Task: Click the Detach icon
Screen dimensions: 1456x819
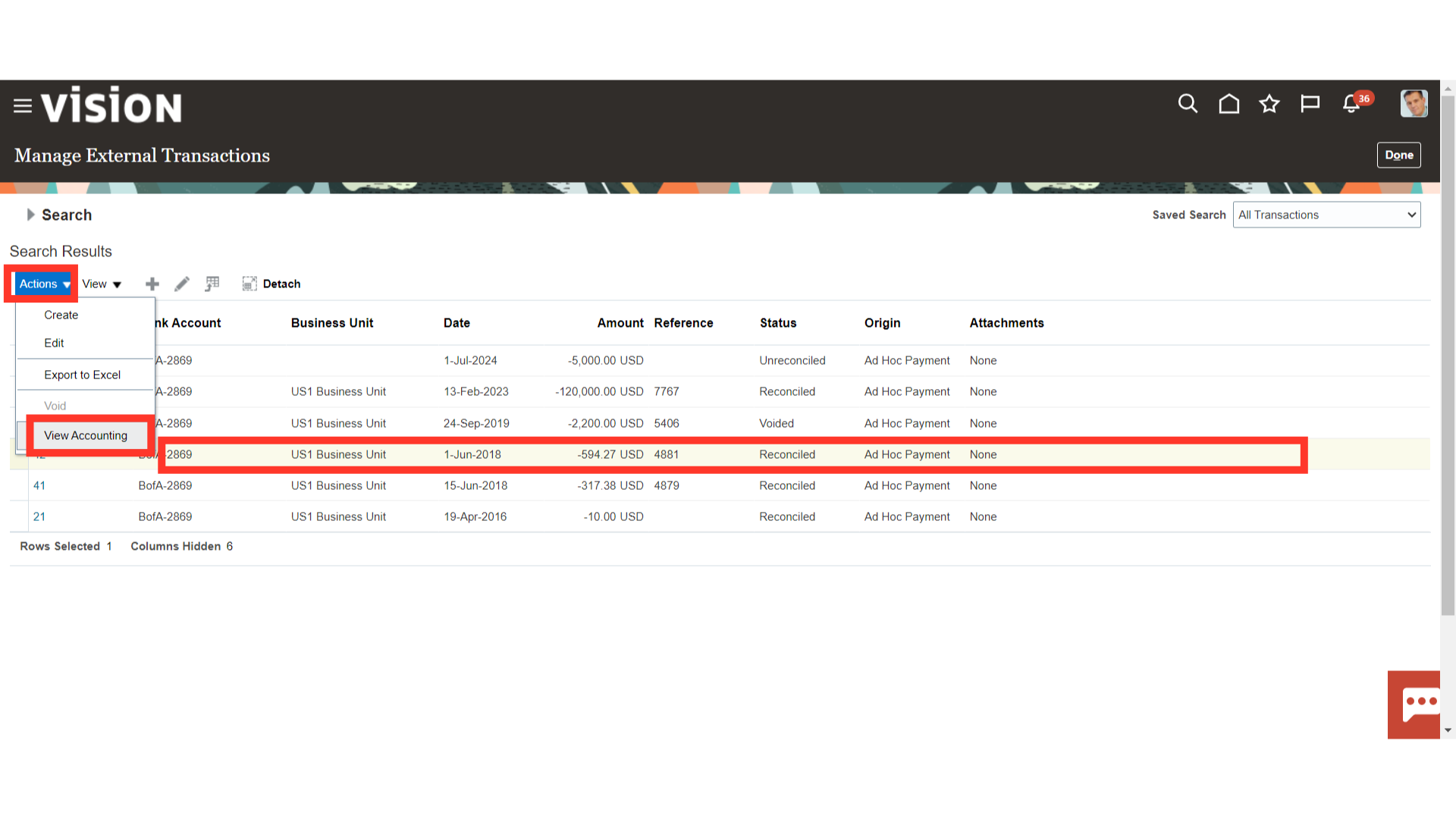Action: point(249,284)
